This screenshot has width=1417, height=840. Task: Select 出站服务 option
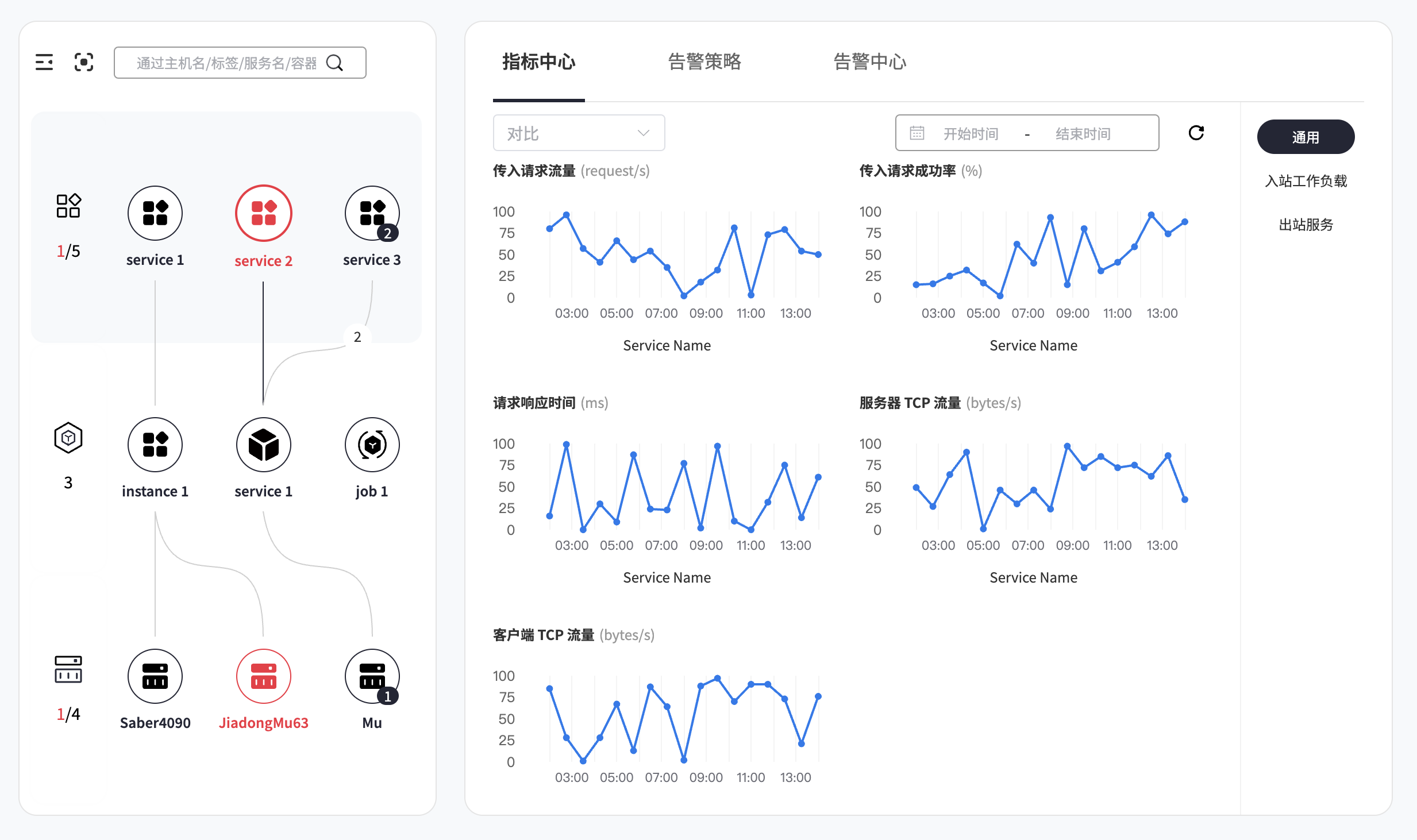coord(1306,225)
